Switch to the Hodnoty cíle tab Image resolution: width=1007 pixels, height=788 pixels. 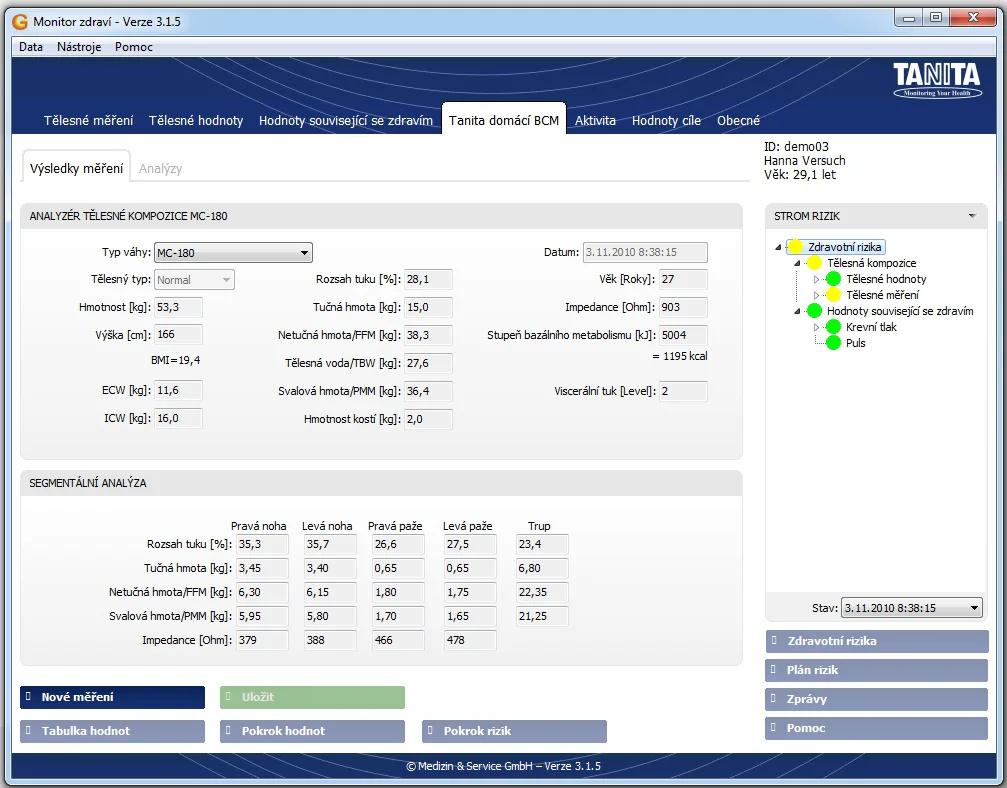(666, 121)
